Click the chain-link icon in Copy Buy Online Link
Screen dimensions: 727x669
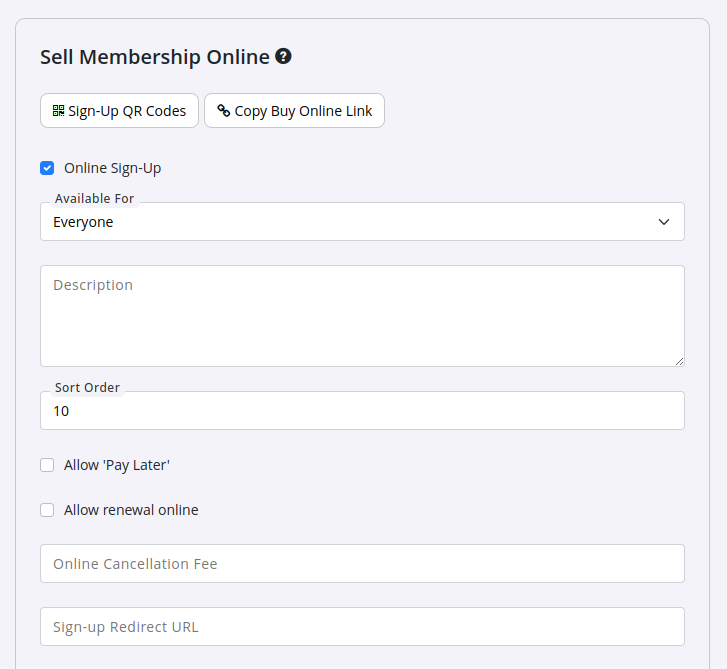click(224, 111)
